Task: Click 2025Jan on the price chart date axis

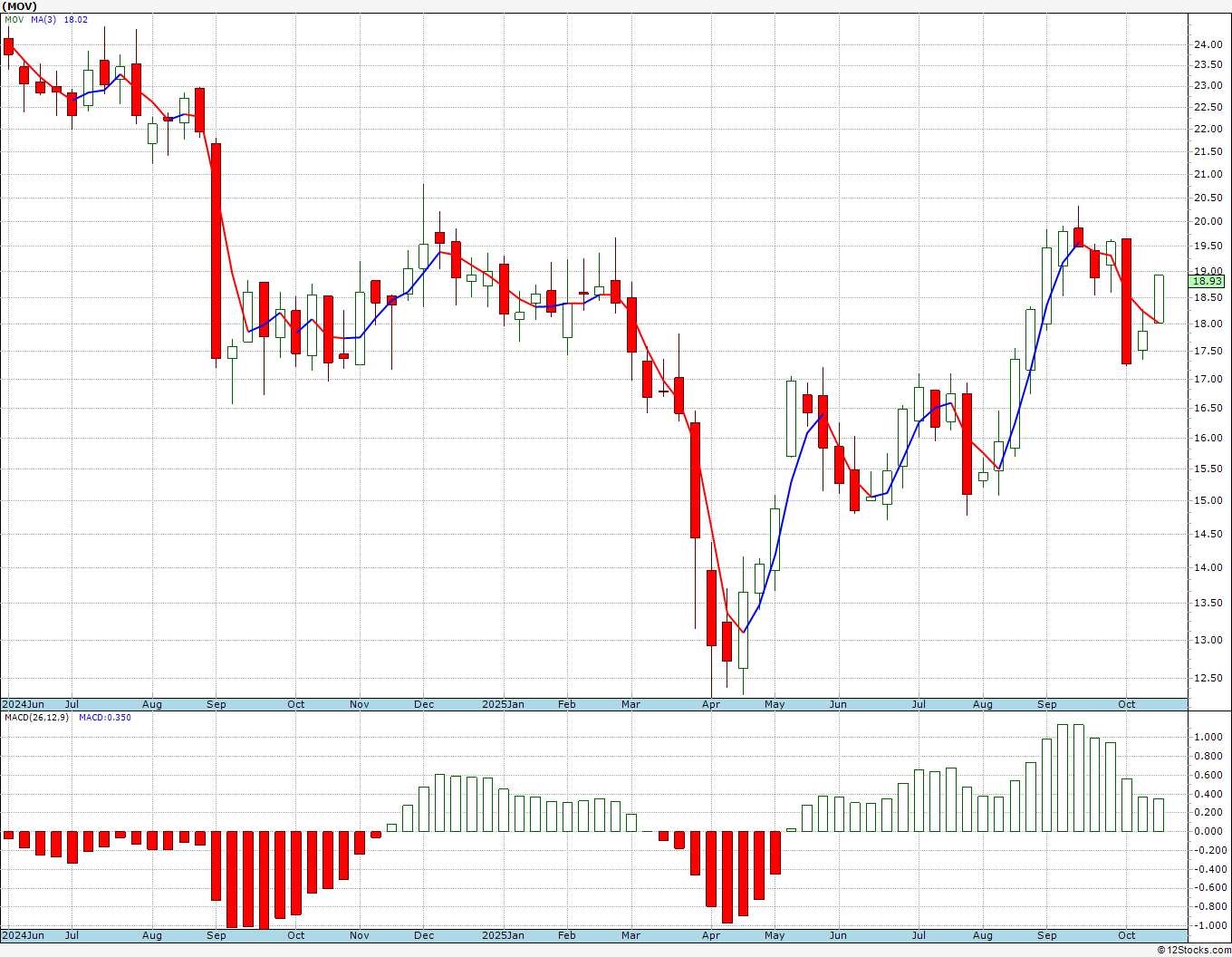Action: (503, 704)
